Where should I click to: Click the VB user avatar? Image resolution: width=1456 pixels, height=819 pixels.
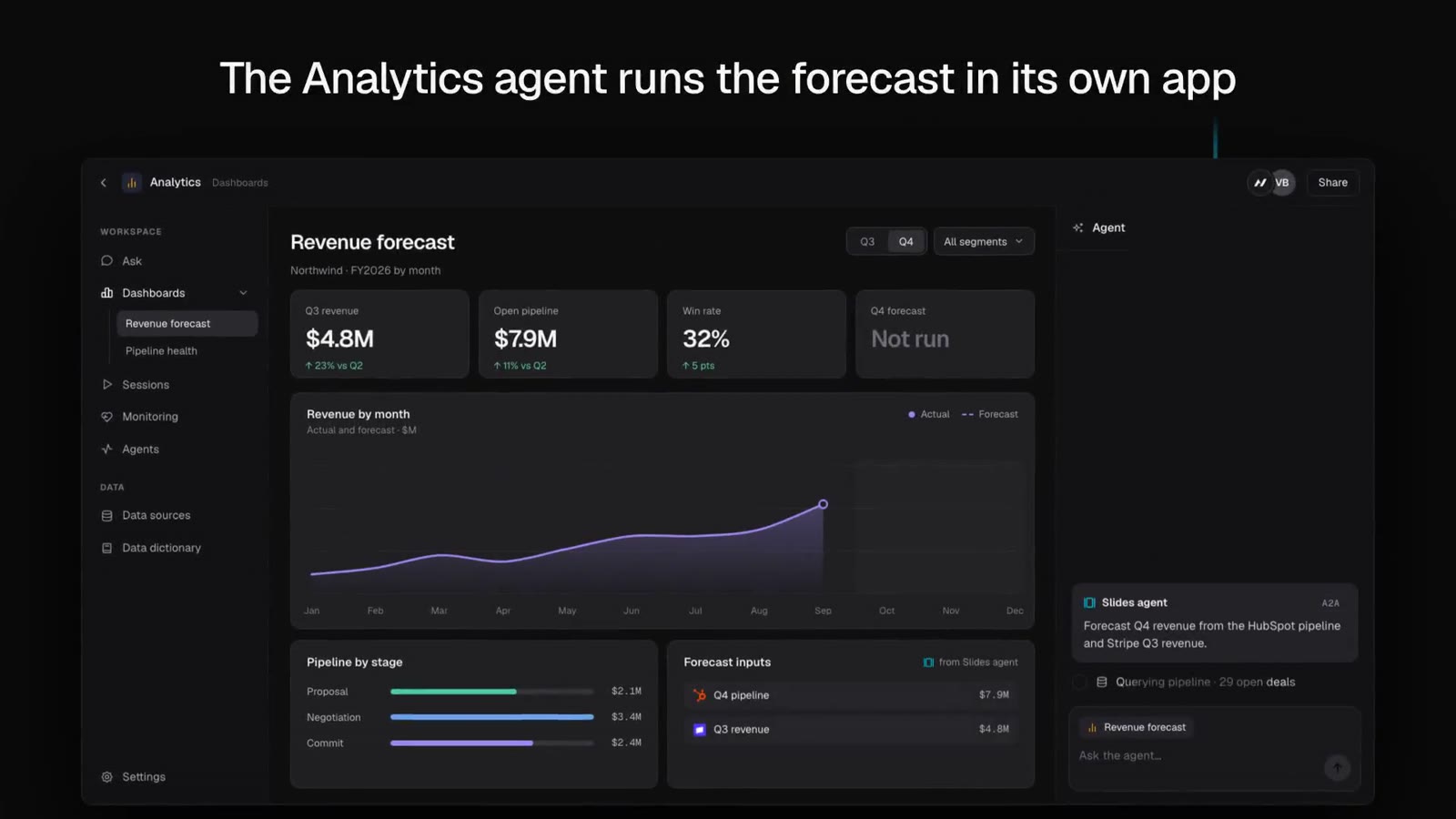[1282, 183]
